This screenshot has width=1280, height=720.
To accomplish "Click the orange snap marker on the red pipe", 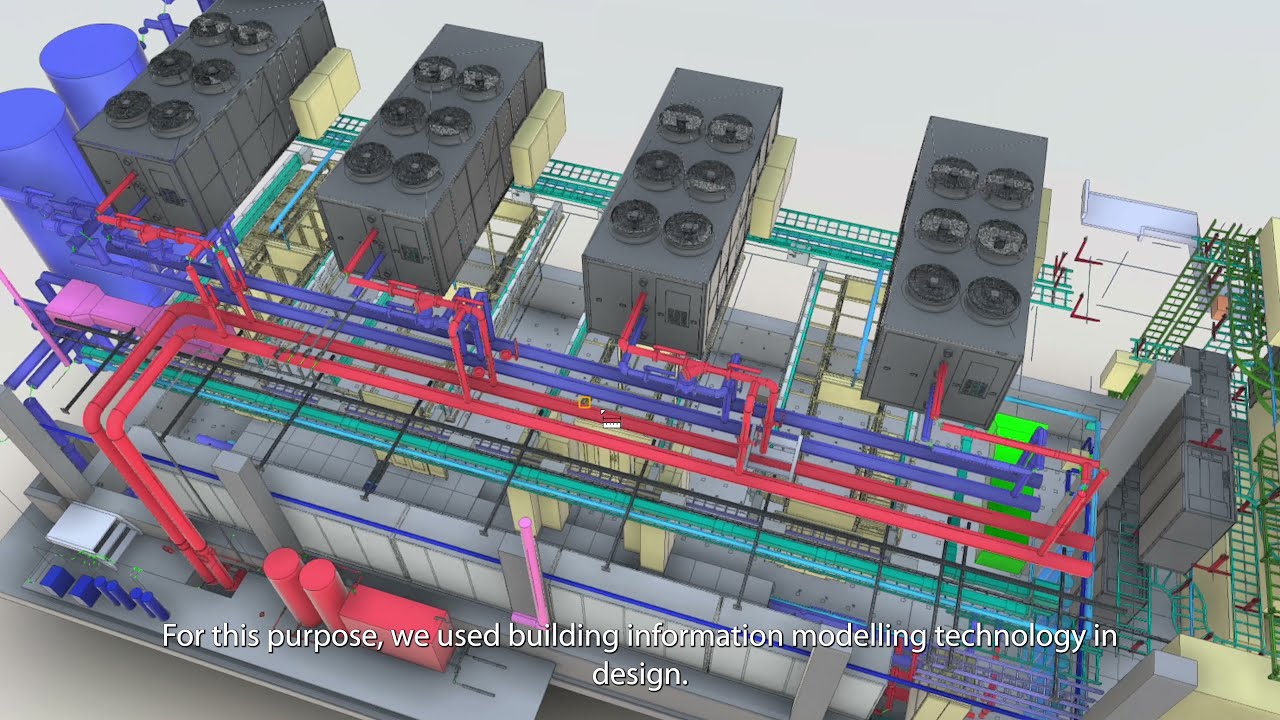I will [584, 402].
